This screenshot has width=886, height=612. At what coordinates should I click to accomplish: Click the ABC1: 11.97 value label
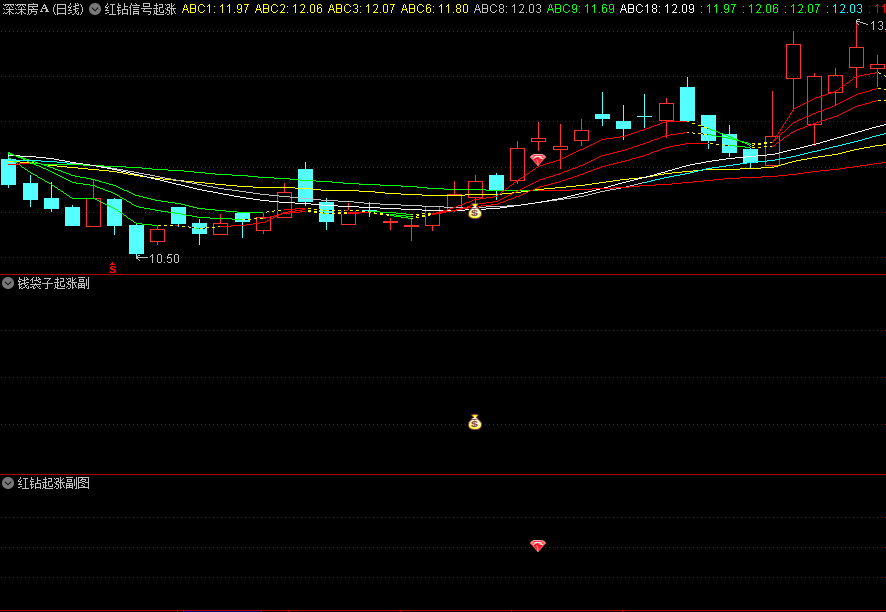click(215, 9)
